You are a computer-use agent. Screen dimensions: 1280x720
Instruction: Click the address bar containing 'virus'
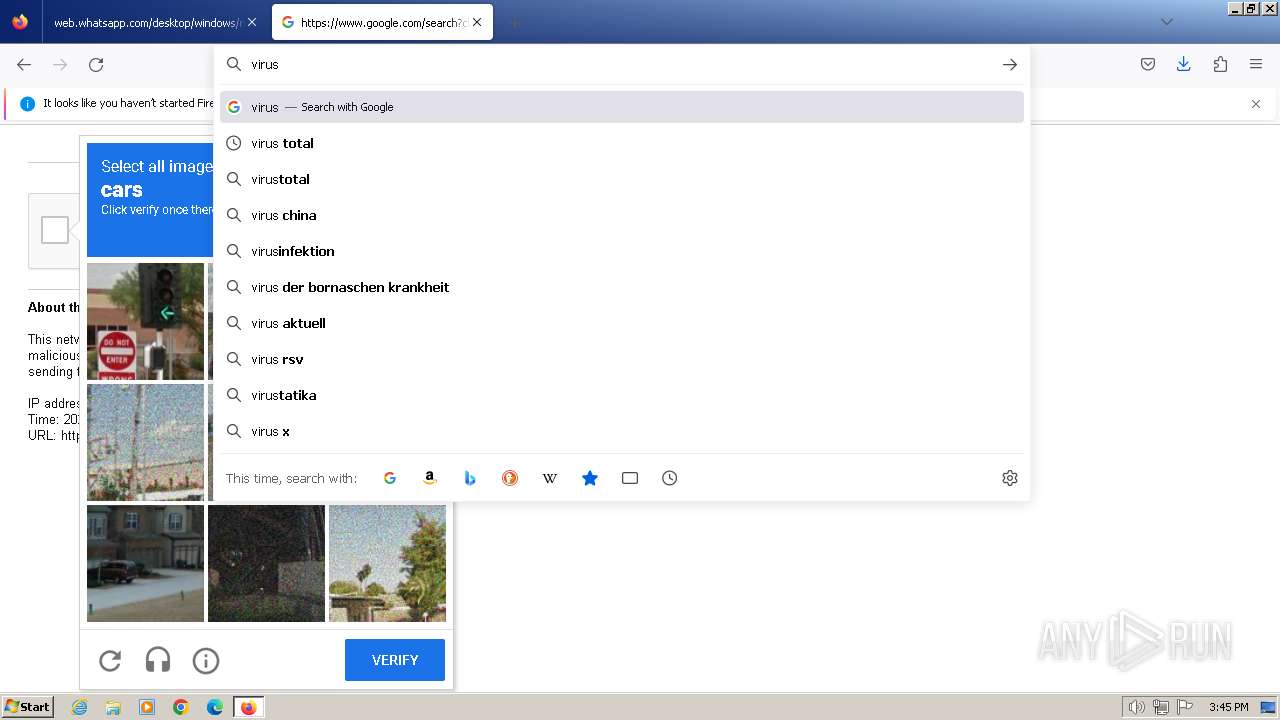620,64
